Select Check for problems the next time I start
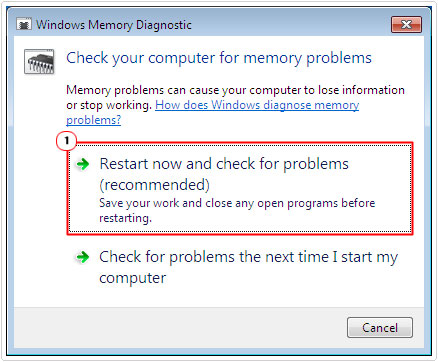 pos(240,267)
